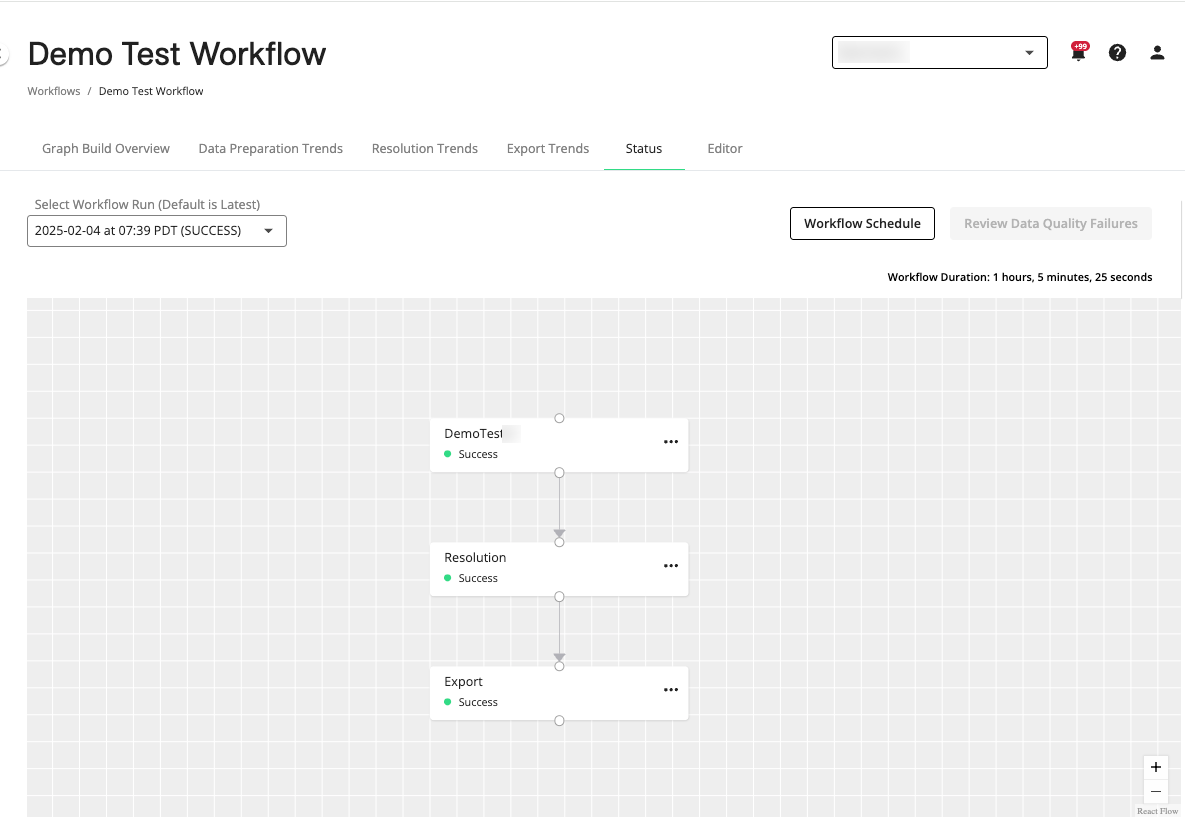Zoom out with the minus control
The height and width of the screenshot is (817, 1185).
click(x=1156, y=791)
